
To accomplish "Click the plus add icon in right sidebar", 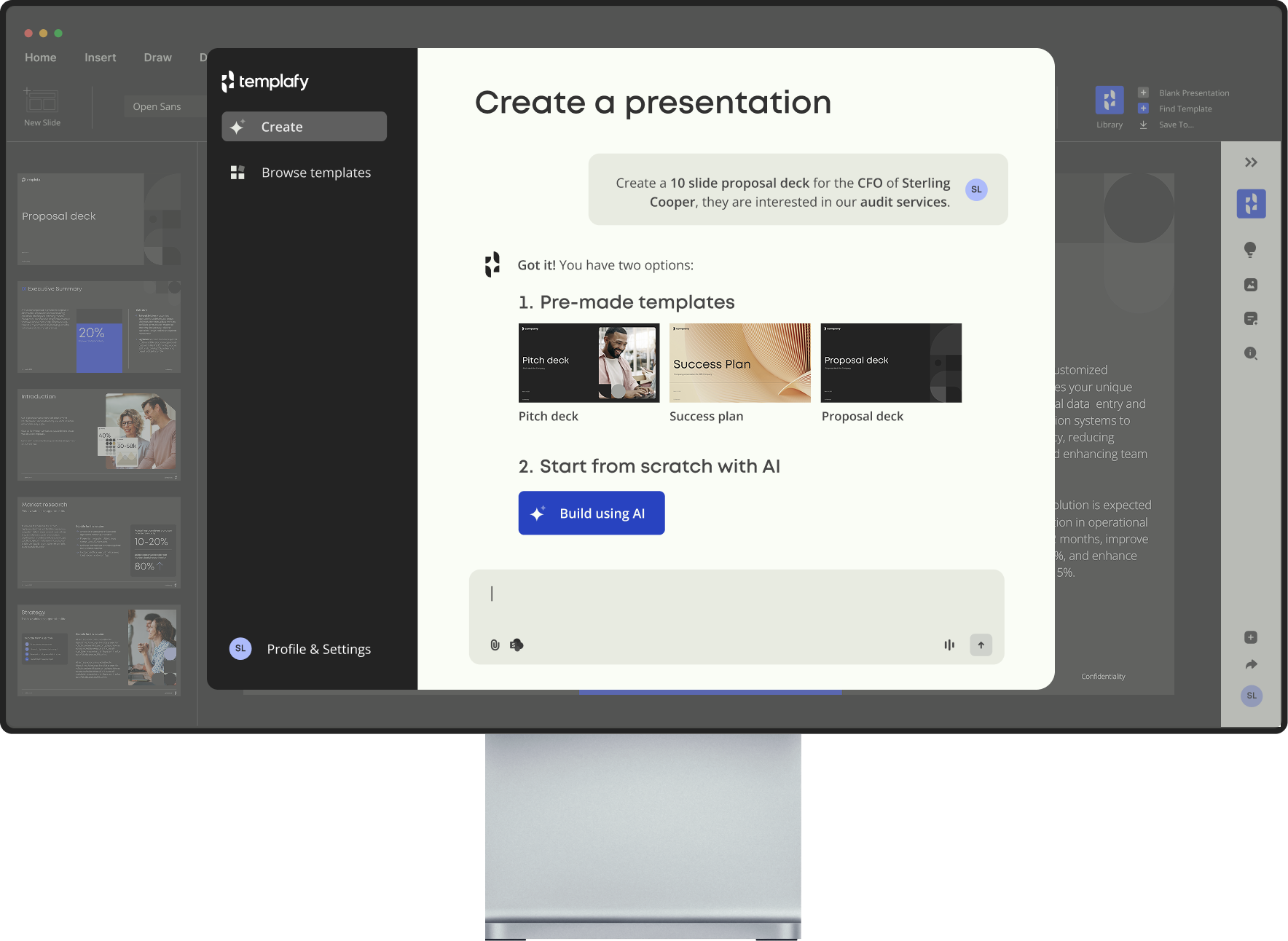I will (1251, 637).
